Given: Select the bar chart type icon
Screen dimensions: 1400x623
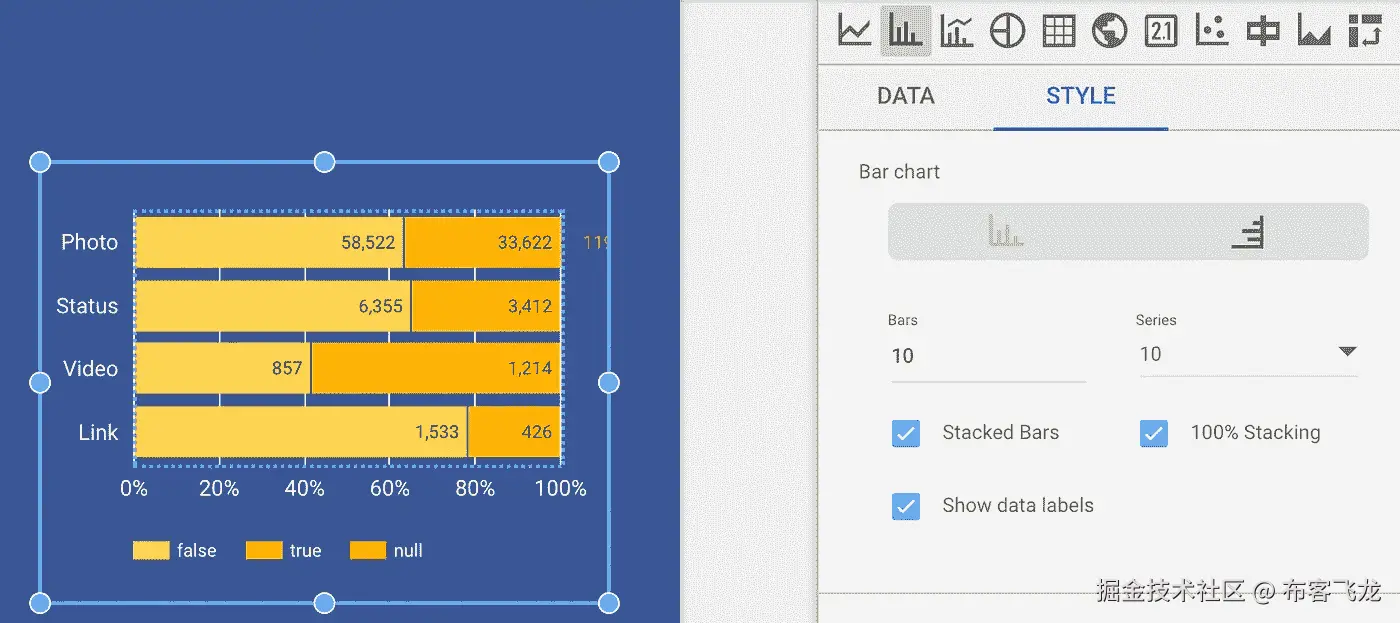Looking at the screenshot, I should pos(906,31).
